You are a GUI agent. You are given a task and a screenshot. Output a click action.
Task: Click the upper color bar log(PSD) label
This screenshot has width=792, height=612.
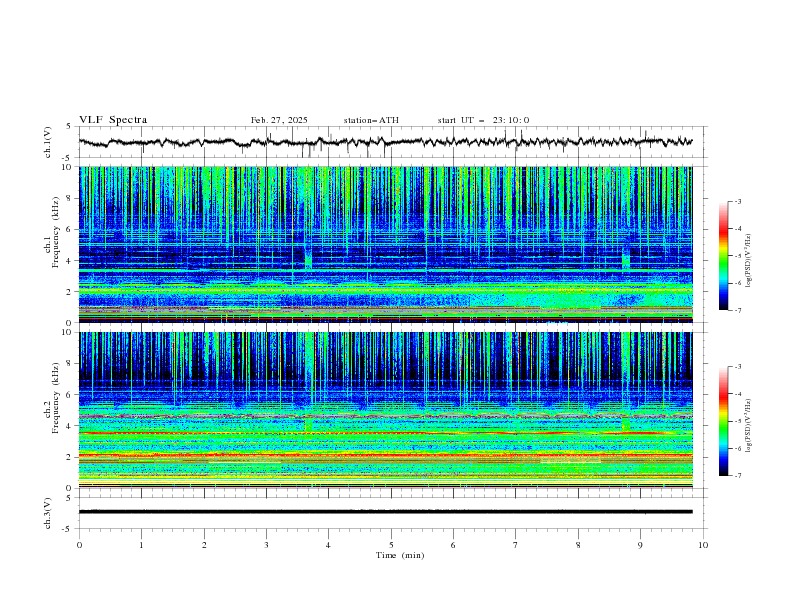749,261
